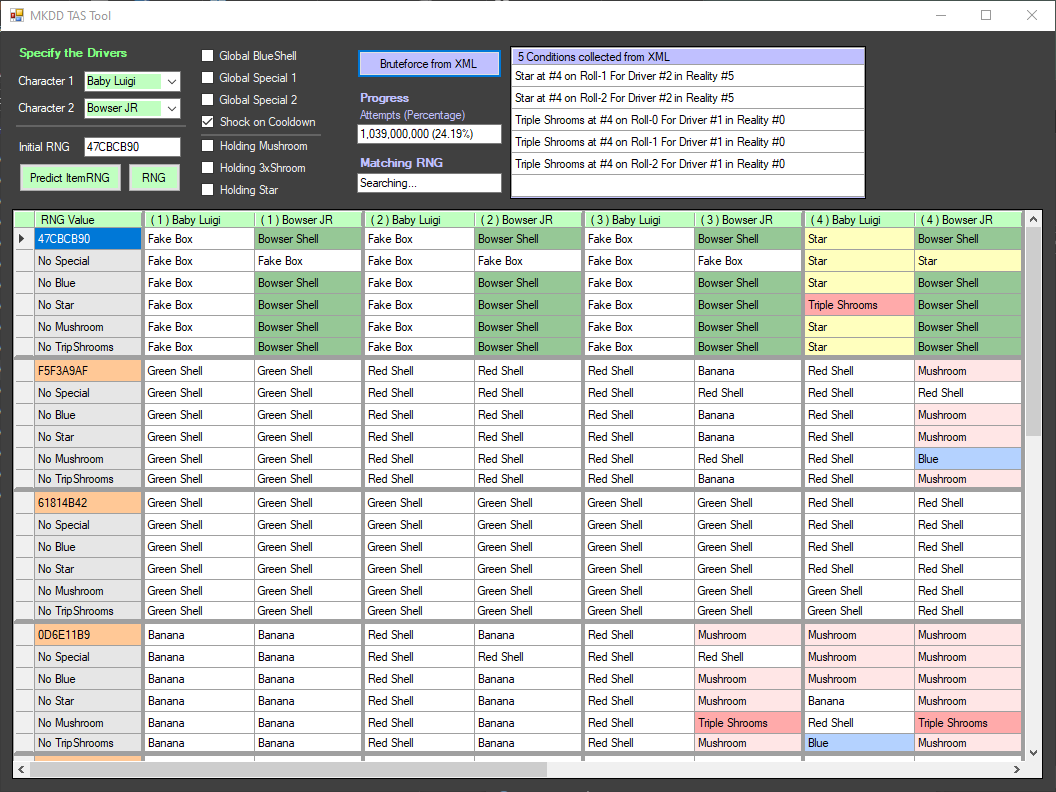The height and width of the screenshot is (792, 1056).
Task: Maximize the MKDD TAS Tool window
Action: 986,15
